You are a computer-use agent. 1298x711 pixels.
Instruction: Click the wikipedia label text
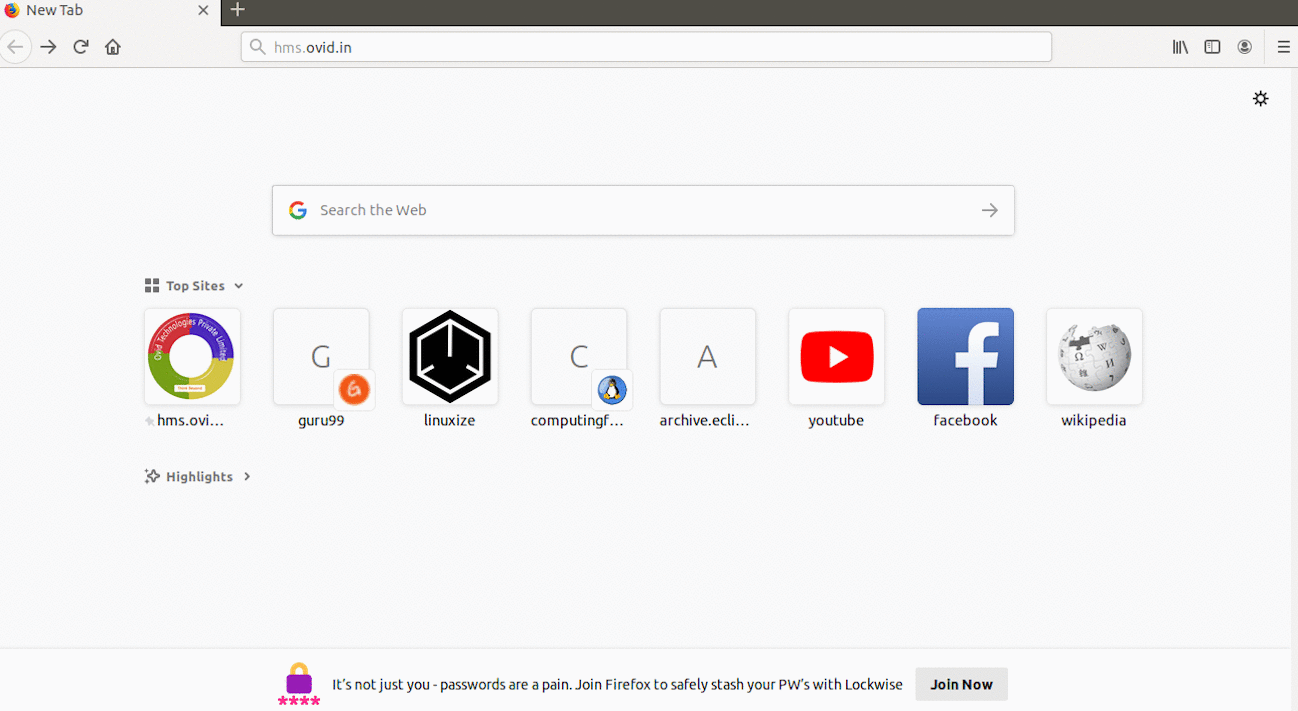(1094, 421)
